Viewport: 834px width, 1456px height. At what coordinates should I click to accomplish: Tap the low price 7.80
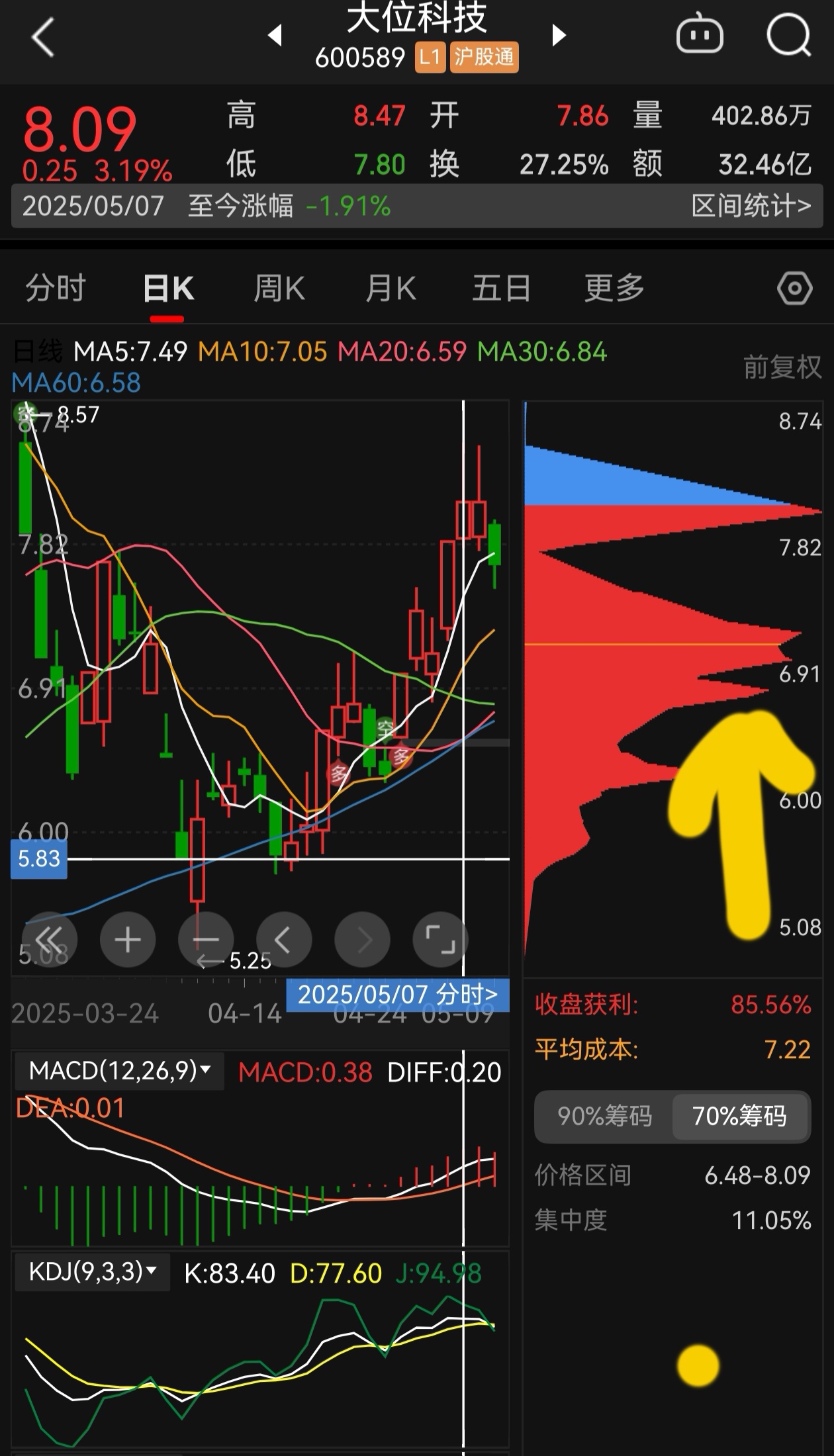coord(379,164)
